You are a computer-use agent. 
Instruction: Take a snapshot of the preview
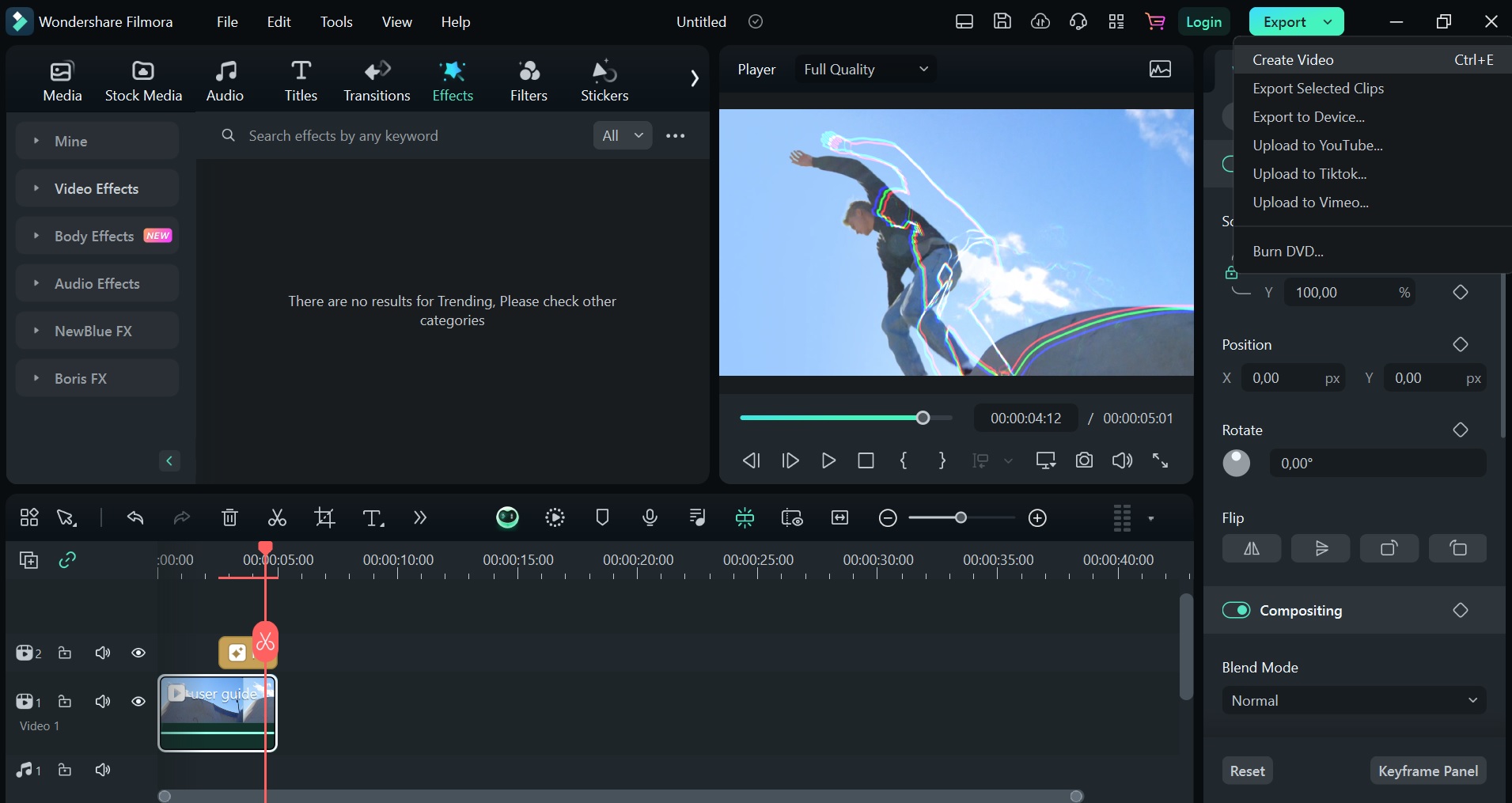pyautogui.click(x=1084, y=460)
